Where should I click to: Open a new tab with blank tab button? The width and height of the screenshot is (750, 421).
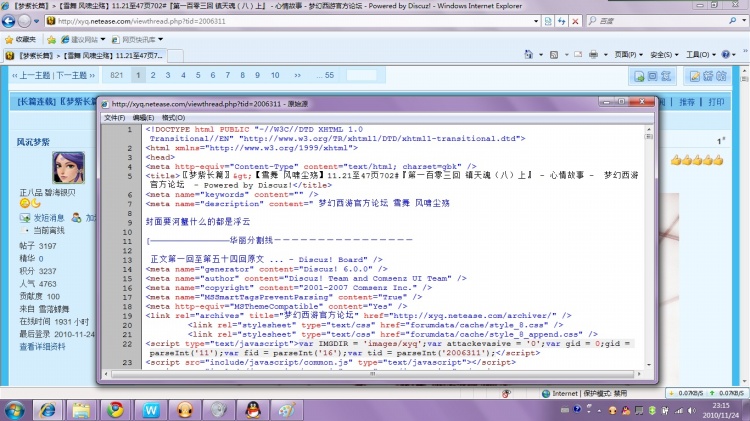[x=176, y=55]
